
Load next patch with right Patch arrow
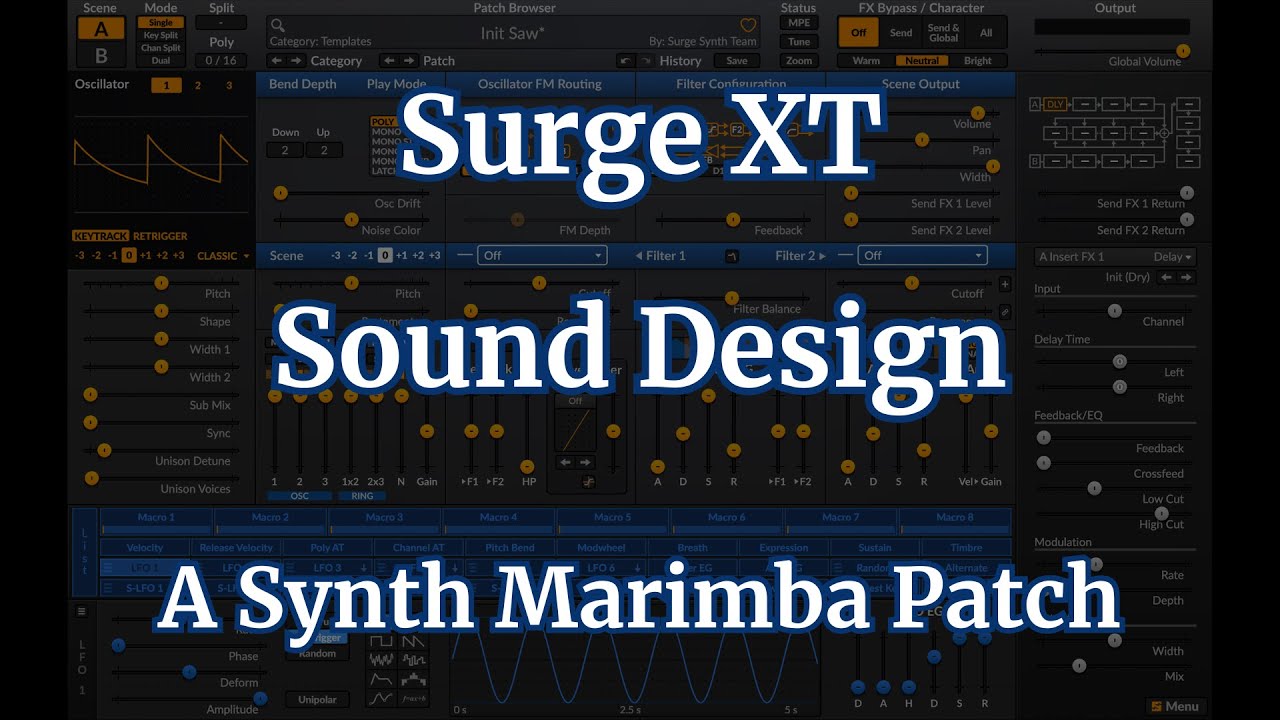click(x=410, y=61)
